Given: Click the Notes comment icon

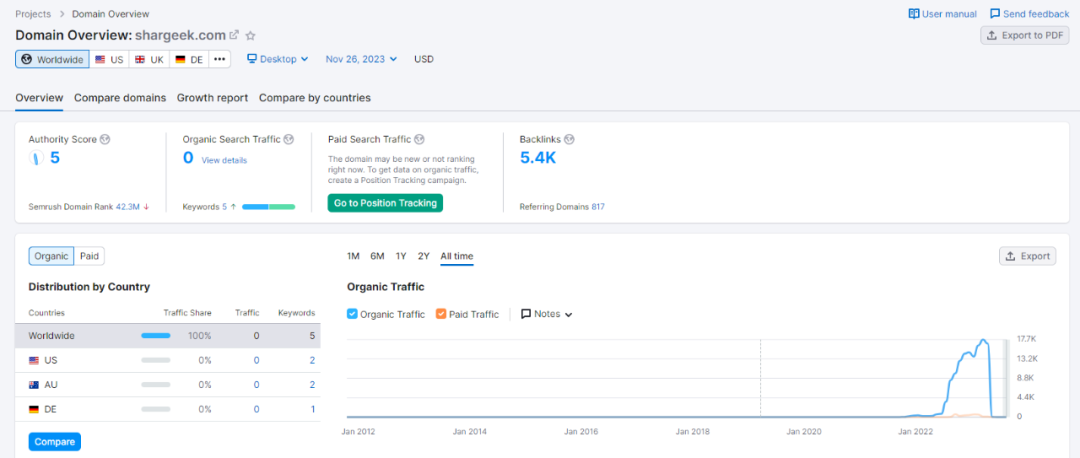Looking at the screenshot, I should pos(526,314).
